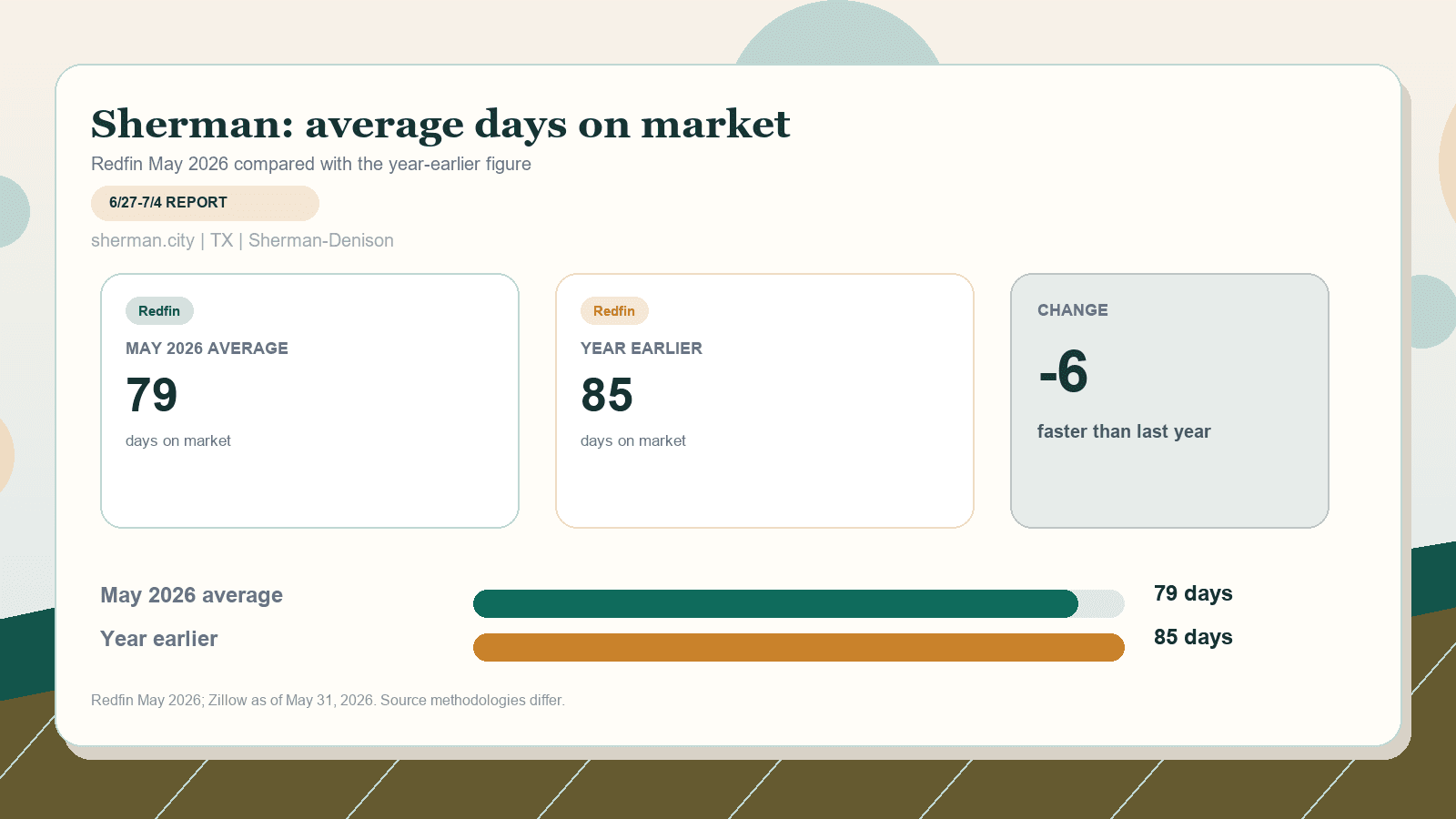This screenshot has height=819, width=1456.
Task: Click 'days on market' under 79
Action: click(178, 440)
